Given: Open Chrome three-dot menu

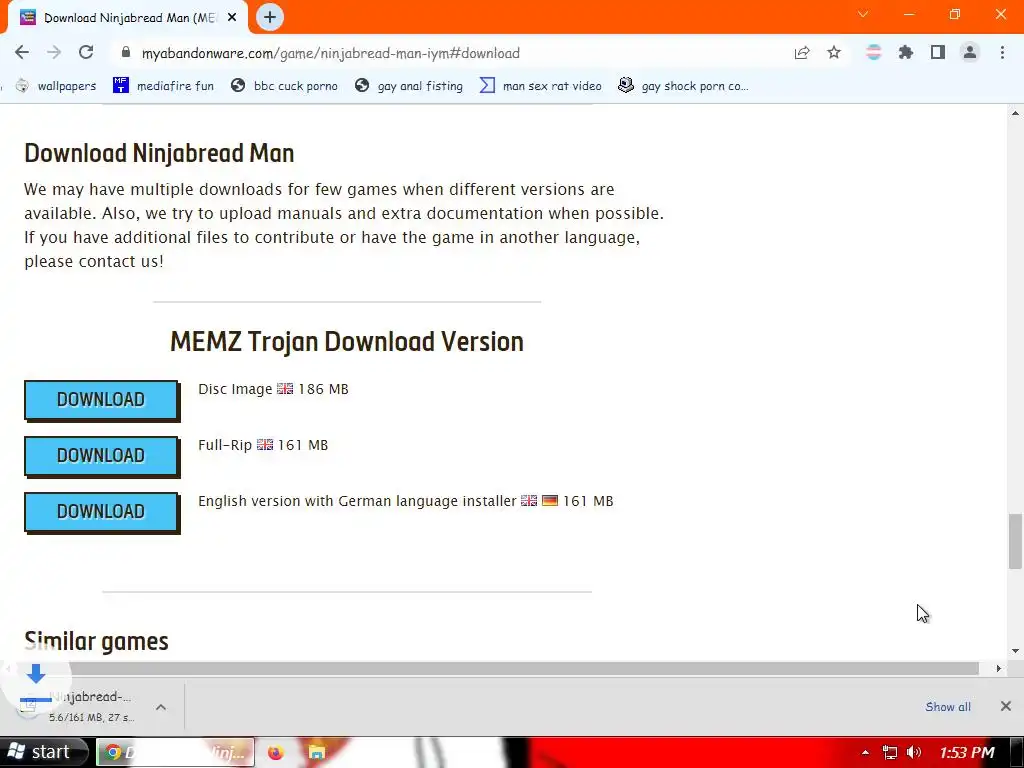Looking at the screenshot, I should (1002, 53).
